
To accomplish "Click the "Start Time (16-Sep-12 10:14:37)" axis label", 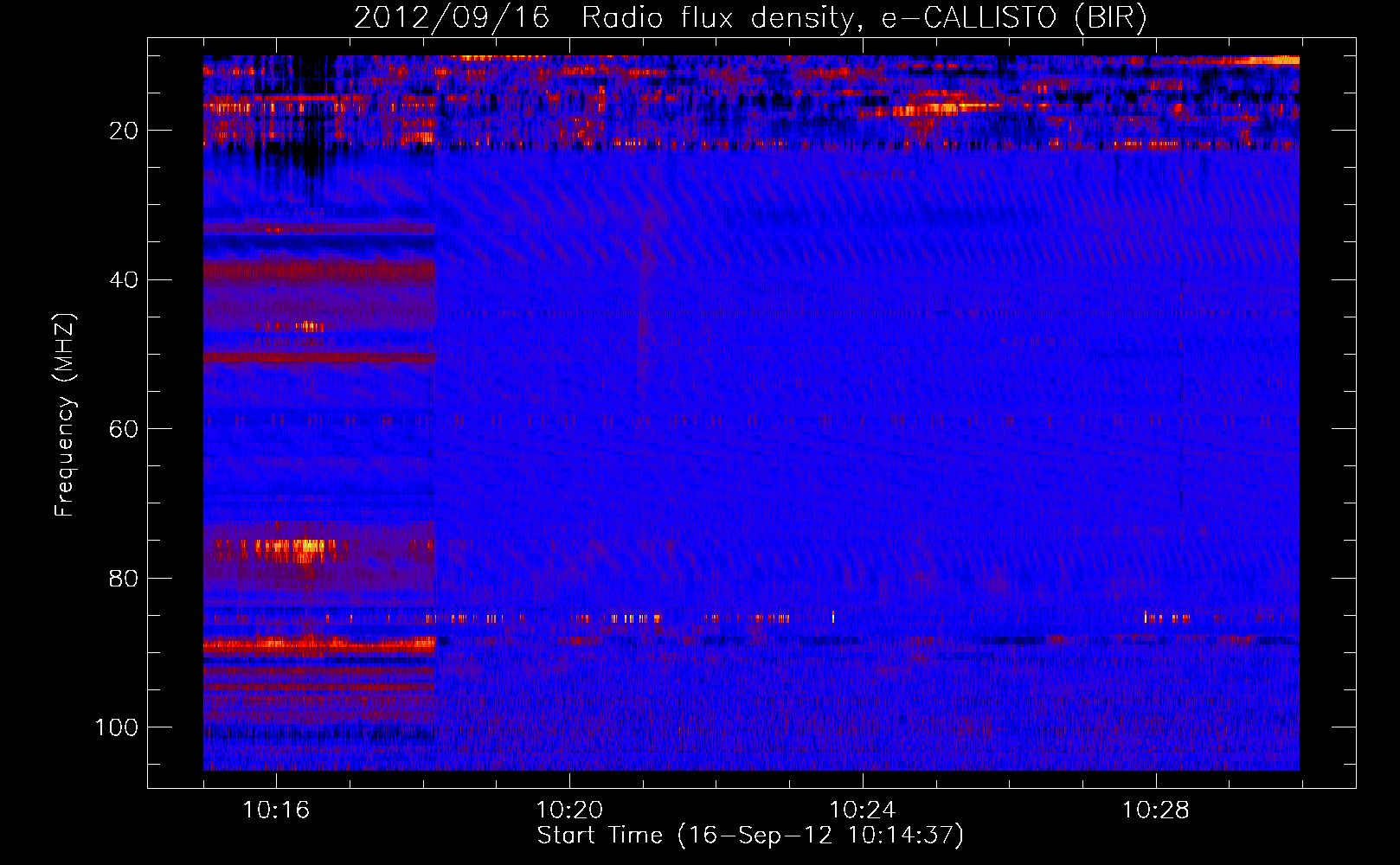I will pyautogui.click(x=750, y=836).
